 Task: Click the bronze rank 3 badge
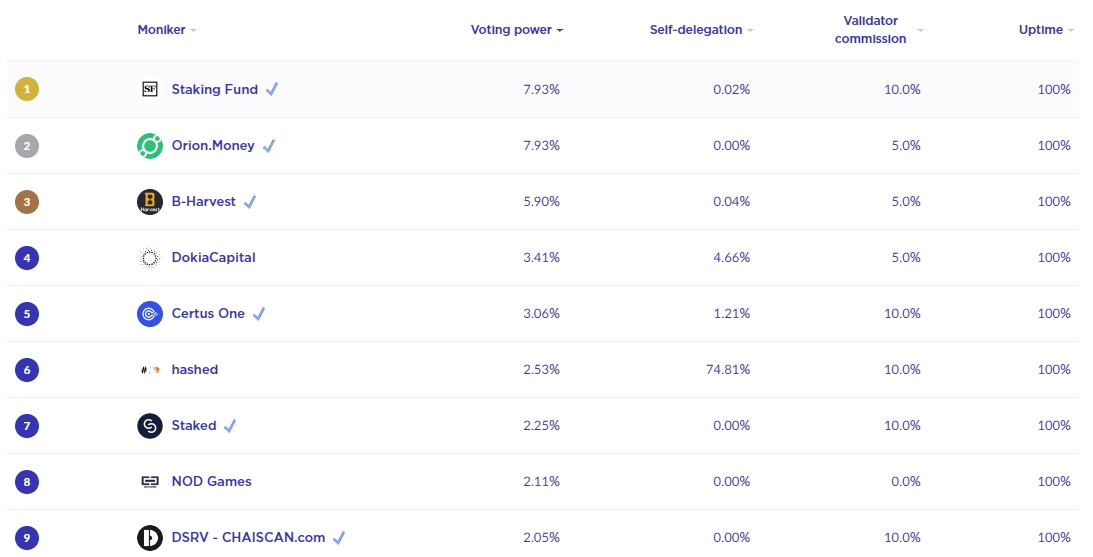27,202
